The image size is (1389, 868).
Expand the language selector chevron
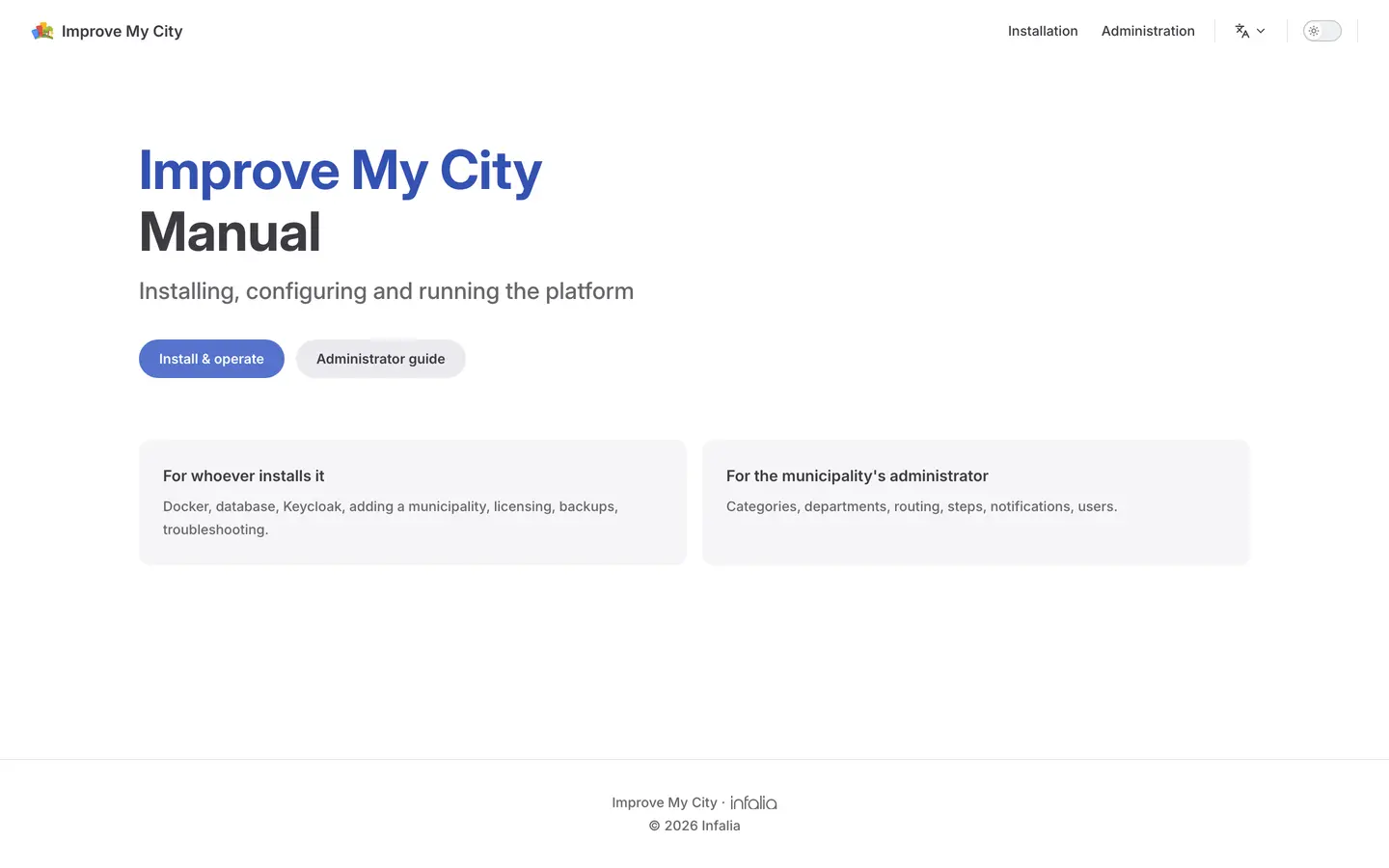pyautogui.click(x=1261, y=31)
